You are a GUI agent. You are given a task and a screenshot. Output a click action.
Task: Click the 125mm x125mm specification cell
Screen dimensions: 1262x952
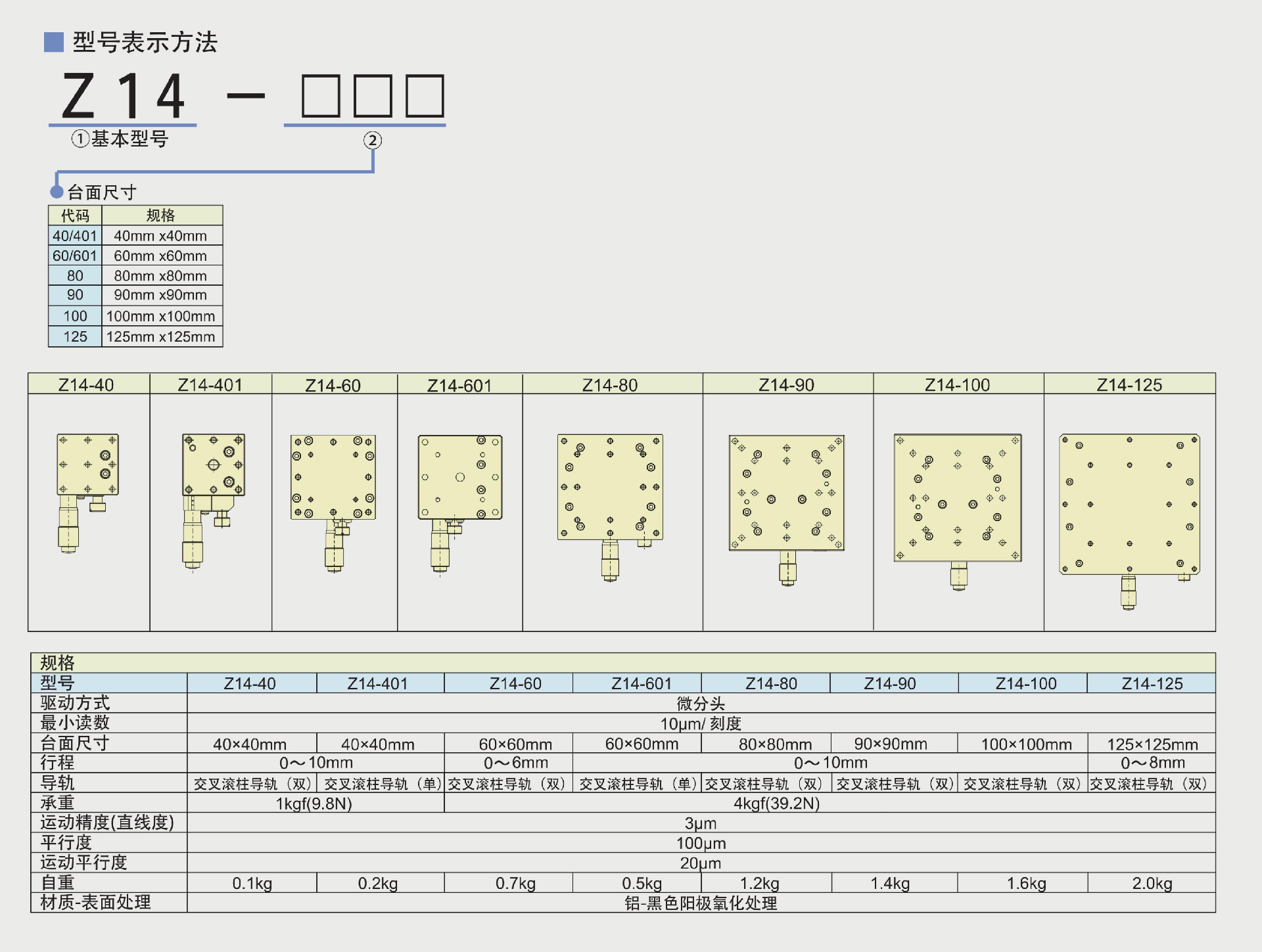pos(161,336)
